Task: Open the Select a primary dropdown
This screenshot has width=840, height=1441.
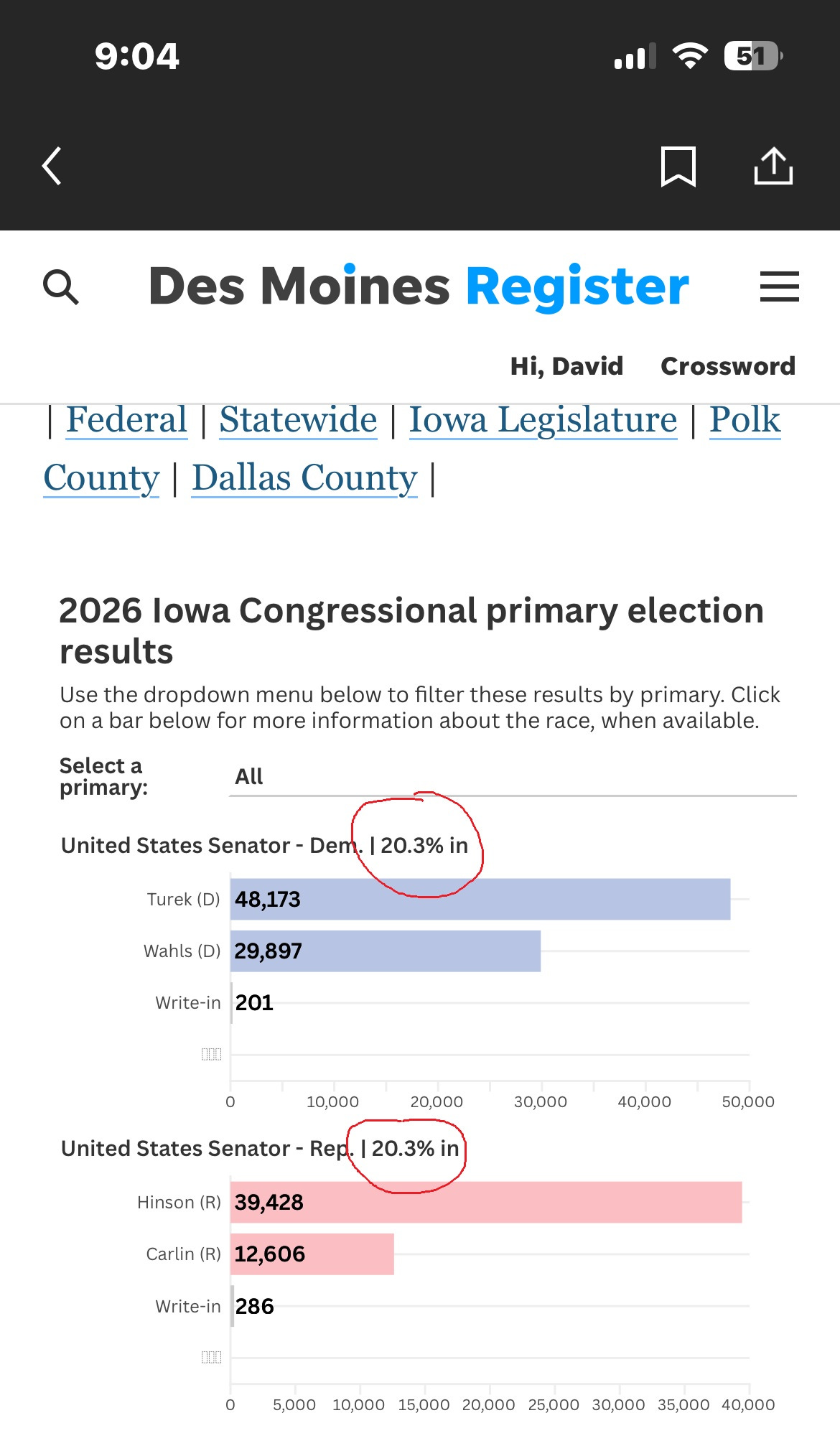Action: click(513, 777)
